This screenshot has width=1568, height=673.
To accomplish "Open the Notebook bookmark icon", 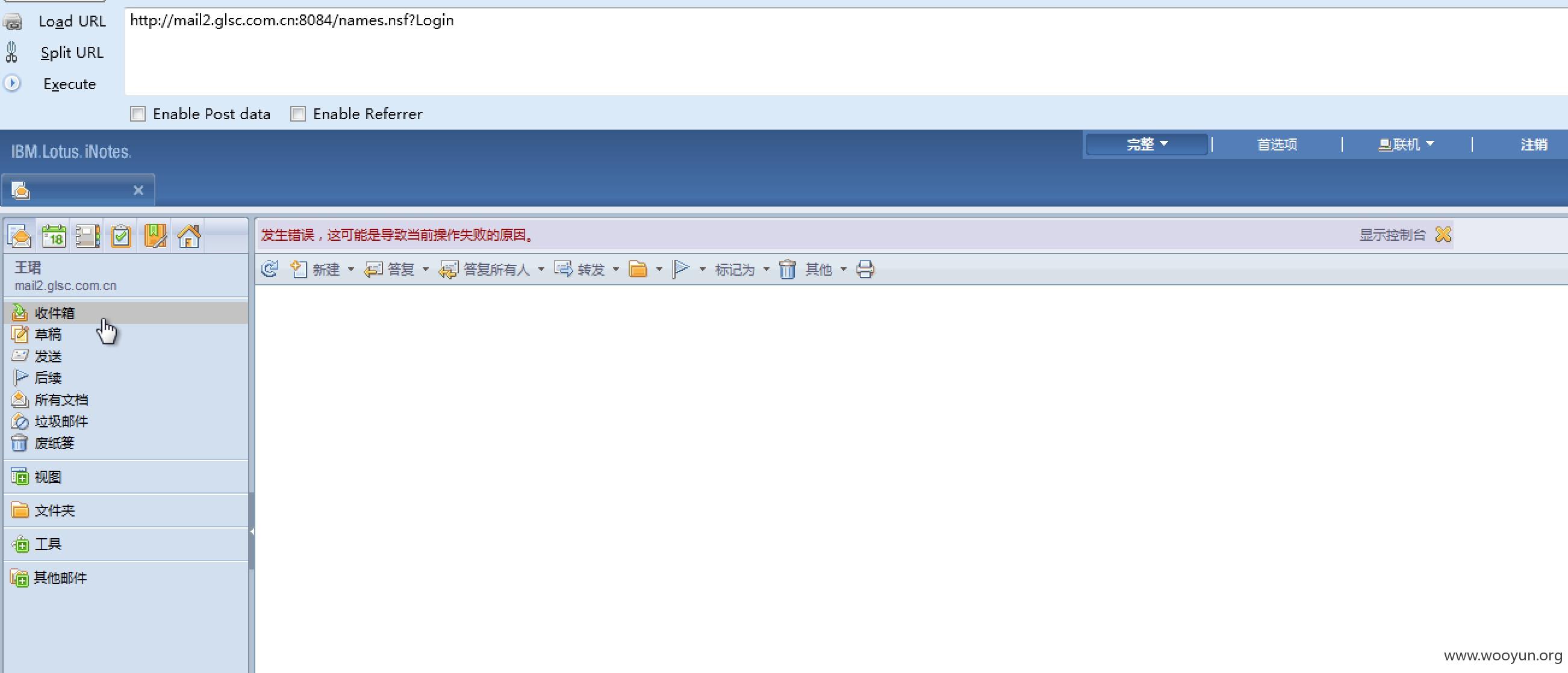I will pyautogui.click(x=155, y=235).
